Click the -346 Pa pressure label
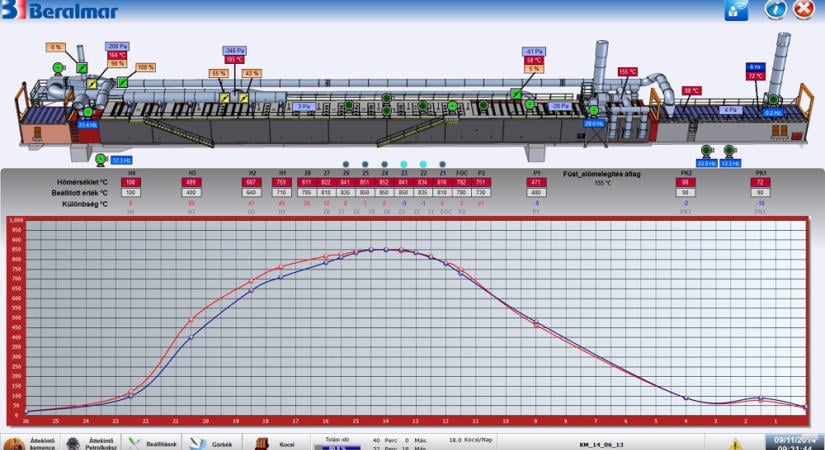Viewport: 825px width, 450px height. [x=235, y=51]
